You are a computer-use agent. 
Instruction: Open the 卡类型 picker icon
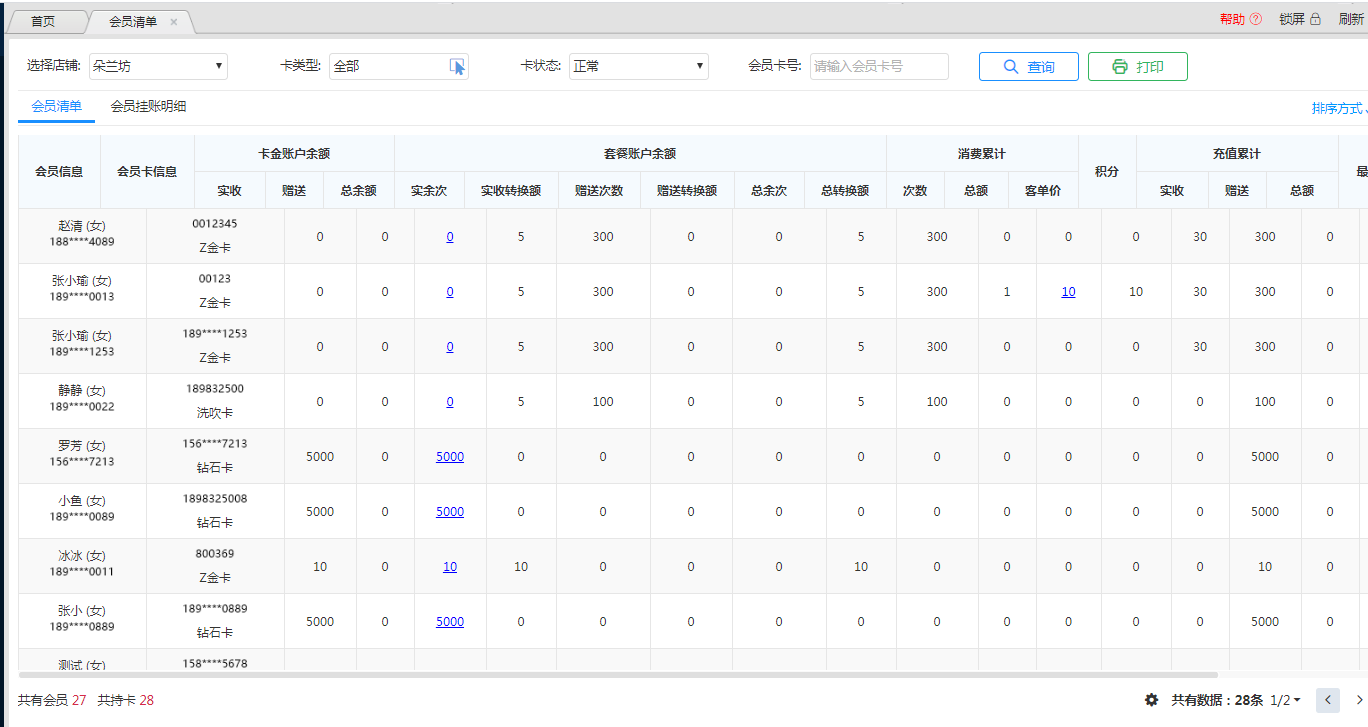[457, 67]
